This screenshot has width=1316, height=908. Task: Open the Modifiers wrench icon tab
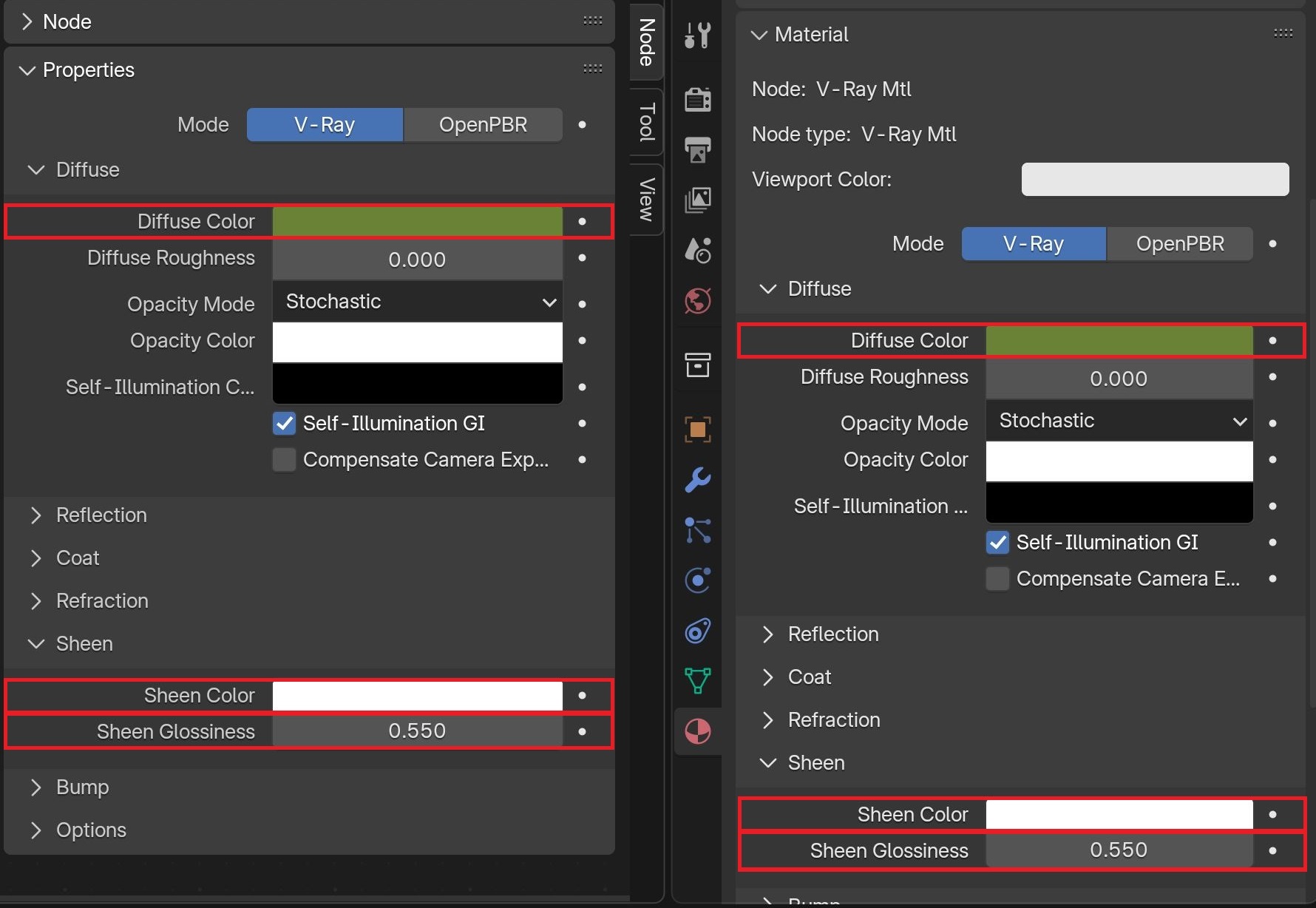click(x=697, y=480)
